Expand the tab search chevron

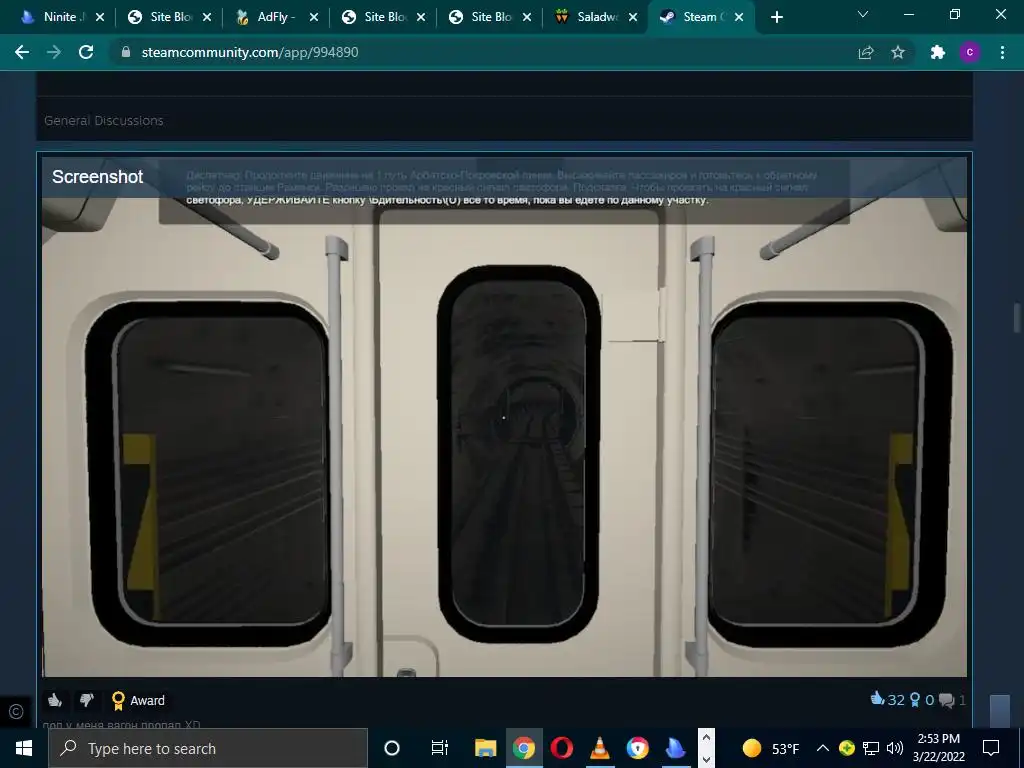(x=863, y=14)
